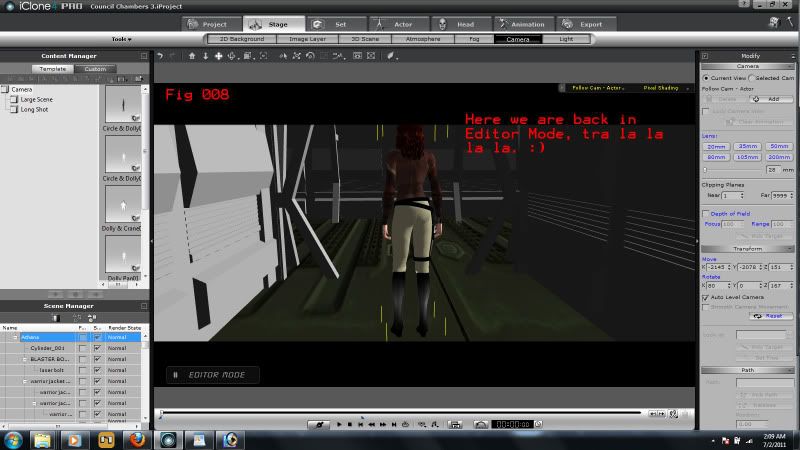The width and height of the screenshot is (800, 450).
Task: Open the Tools dropdown menu
Action: [x=121, y=39]
